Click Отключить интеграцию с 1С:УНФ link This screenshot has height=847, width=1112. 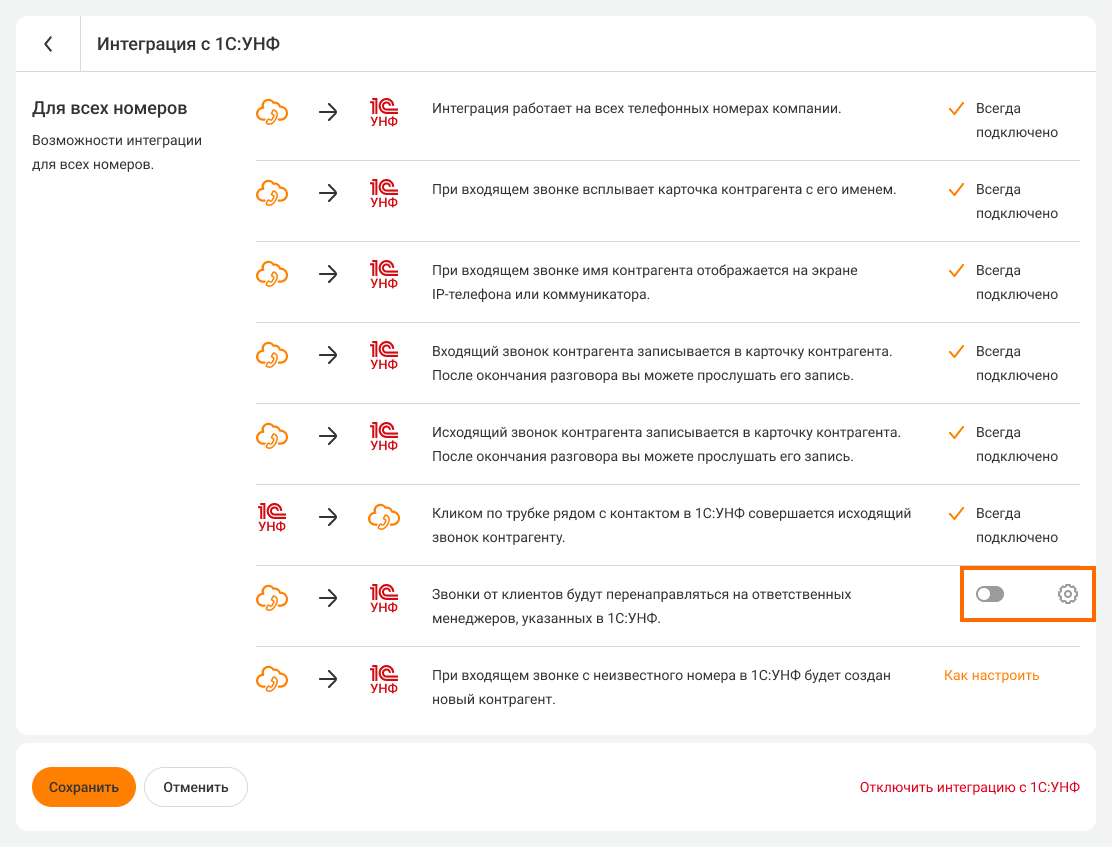[x=969, y=787]
